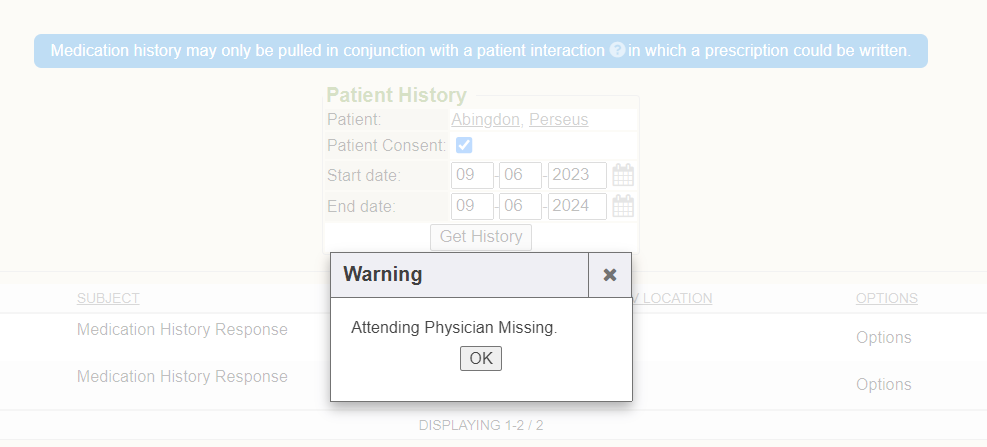Expand Options for the second message row
Screen dimensions: 987x447
point(883,384)
